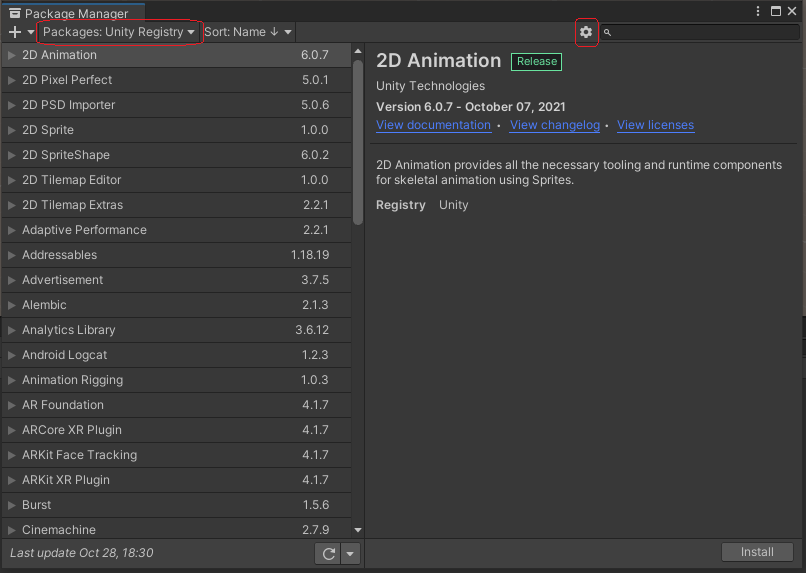Select the 2D SpriteShape package
806x573 pixels.
pyautogui.click(x=177, y=155)
